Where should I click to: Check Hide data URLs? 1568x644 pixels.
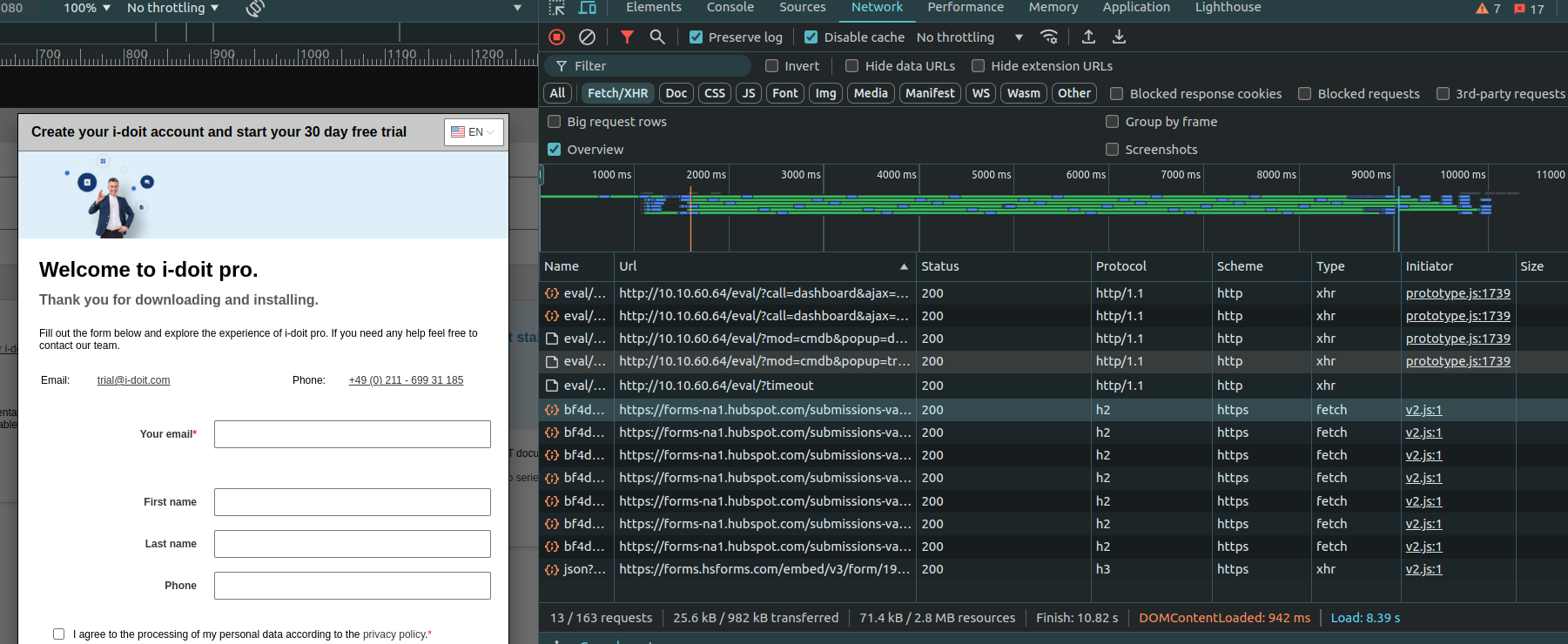tap(852, 66)
